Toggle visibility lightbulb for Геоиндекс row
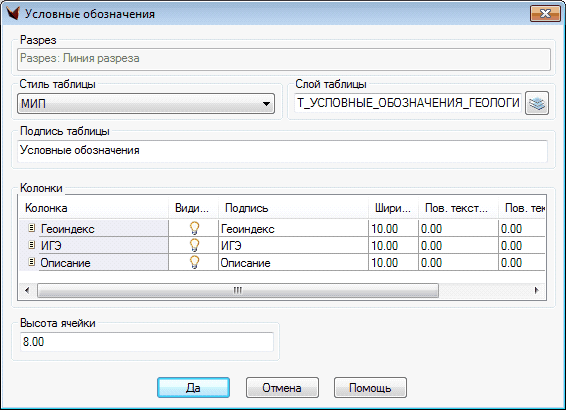Viewport: 566px width, 410px height. [x=194, y=228]
